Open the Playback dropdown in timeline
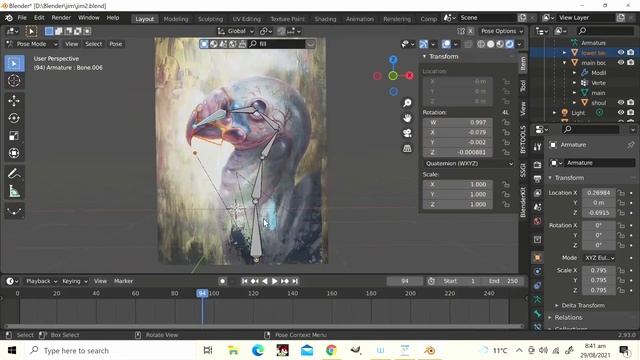The image size is (640, 360). tap(41, 281)
